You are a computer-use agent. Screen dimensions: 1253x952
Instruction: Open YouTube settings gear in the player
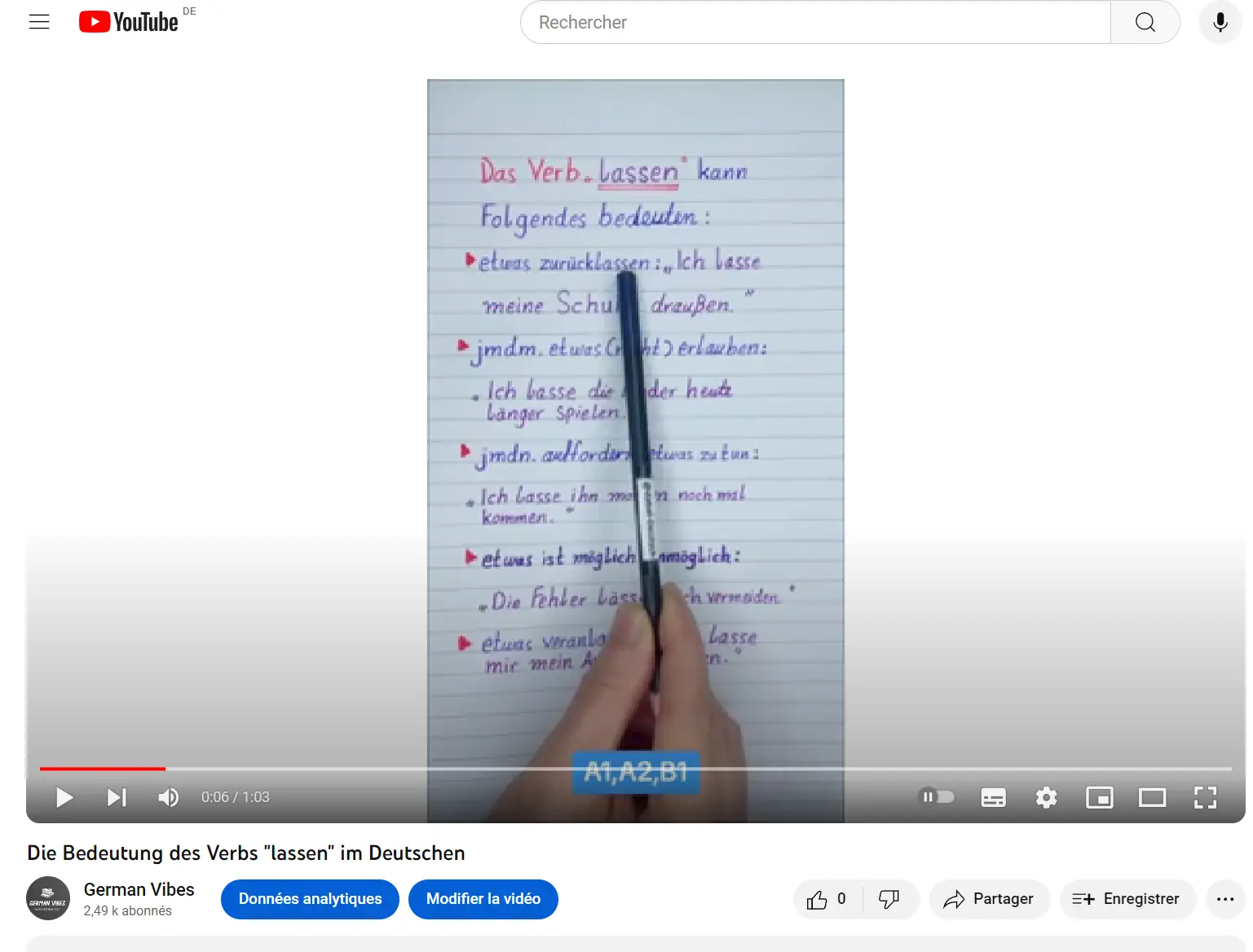pyautogui.click(x=1046, y=797)
